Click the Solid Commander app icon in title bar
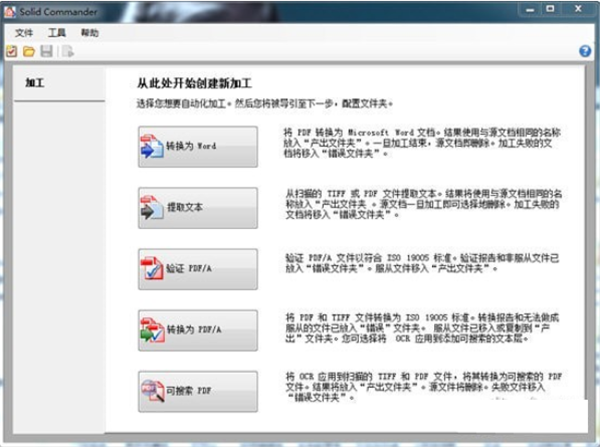Screen dimensions: 600x447 (9, 10)
